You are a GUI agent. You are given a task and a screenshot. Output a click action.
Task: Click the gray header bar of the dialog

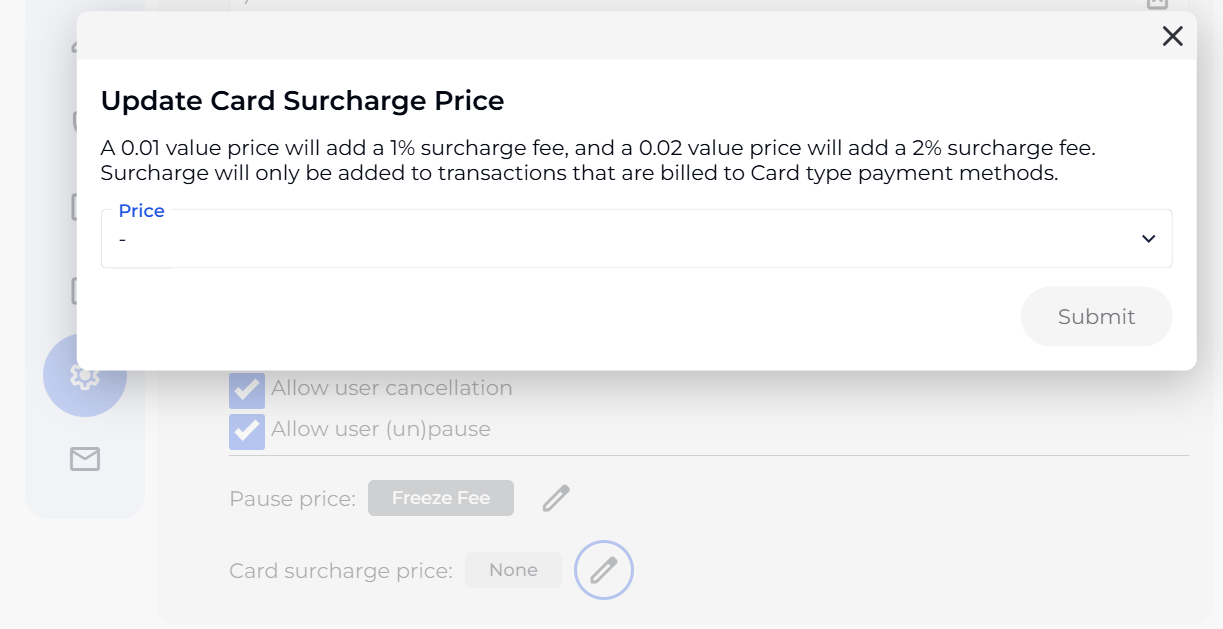pyautogui.click(x=600, y=37)
